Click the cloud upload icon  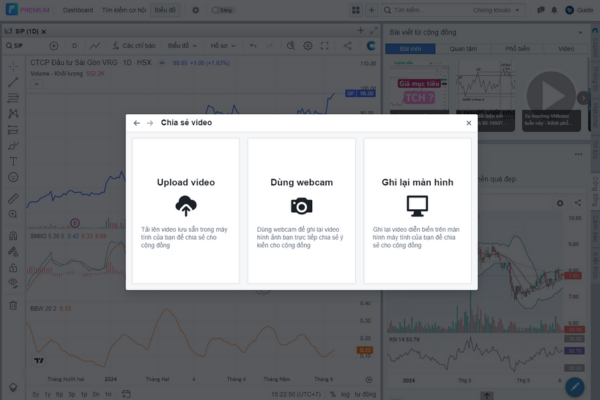point(186,206)
